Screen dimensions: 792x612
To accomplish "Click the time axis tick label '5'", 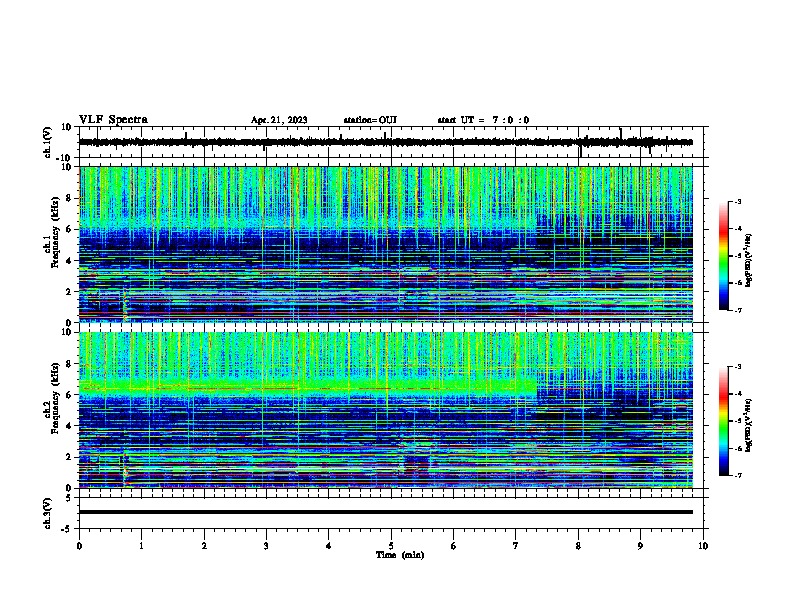I will coord(391,546).
